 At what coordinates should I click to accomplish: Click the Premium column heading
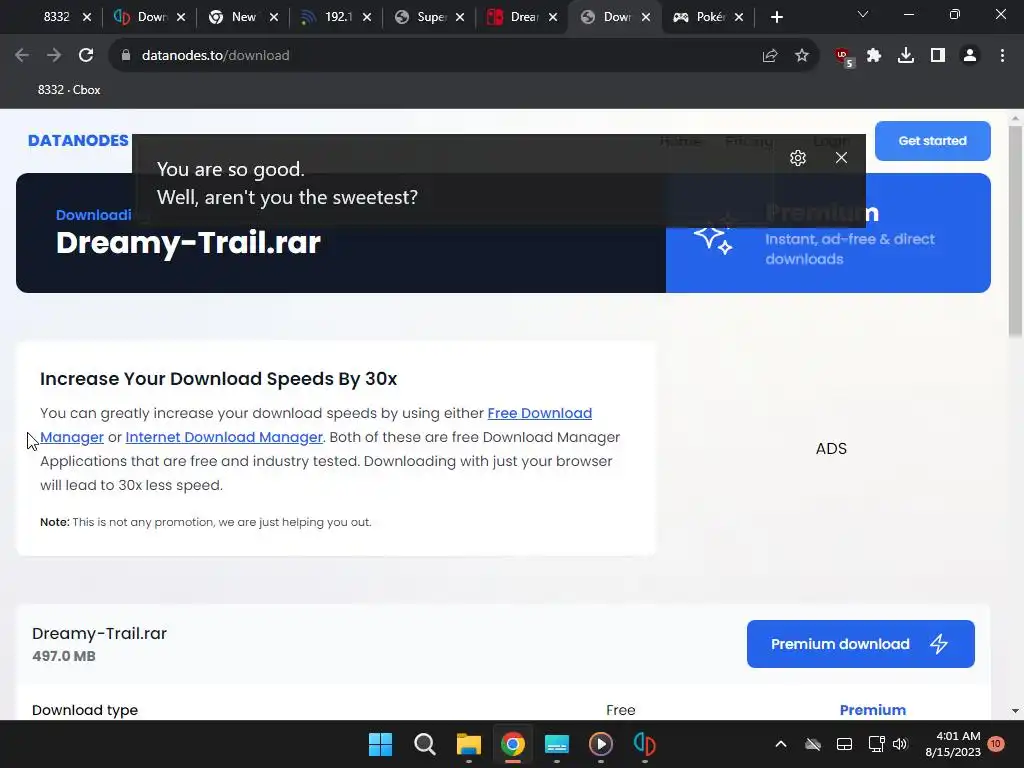tap(872, 710)
